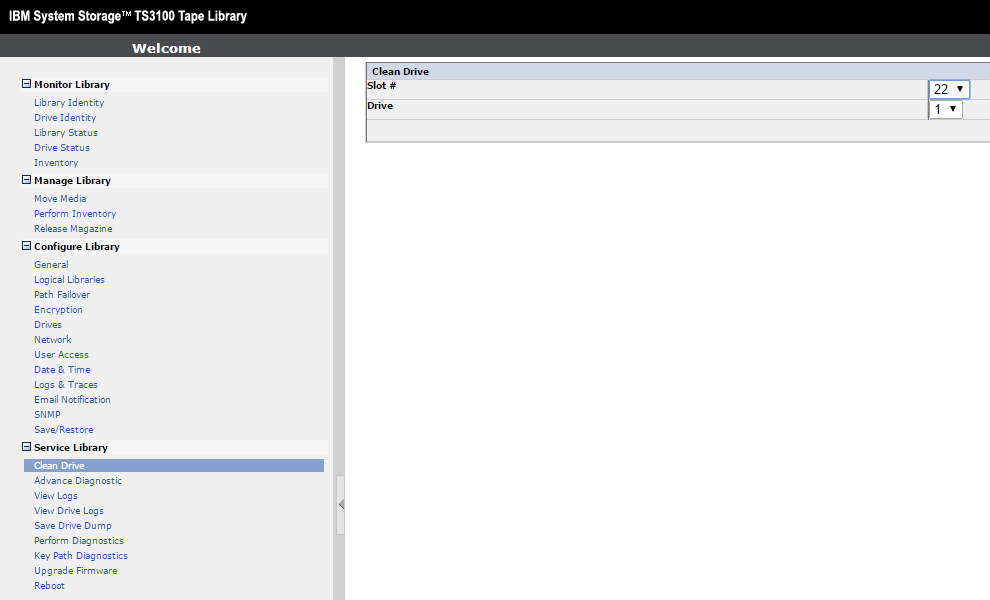990x600 pixels.
Task: Select Reboot in Service Library
Action: click(49, 585)
